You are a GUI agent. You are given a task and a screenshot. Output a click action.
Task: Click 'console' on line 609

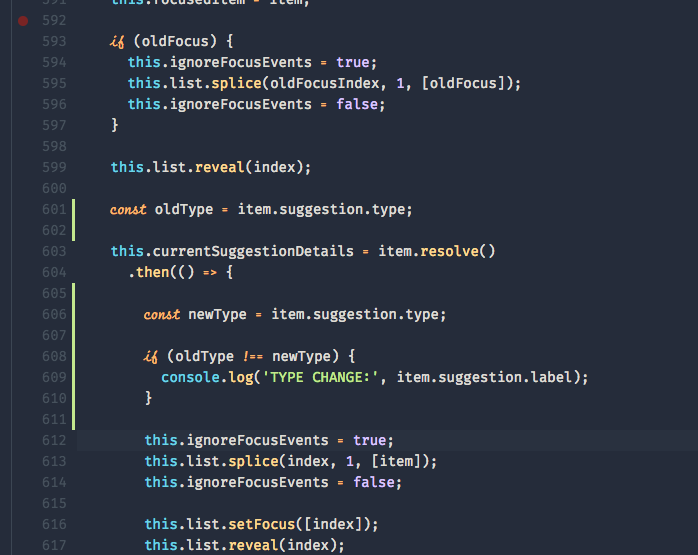(x=191, y=377)
